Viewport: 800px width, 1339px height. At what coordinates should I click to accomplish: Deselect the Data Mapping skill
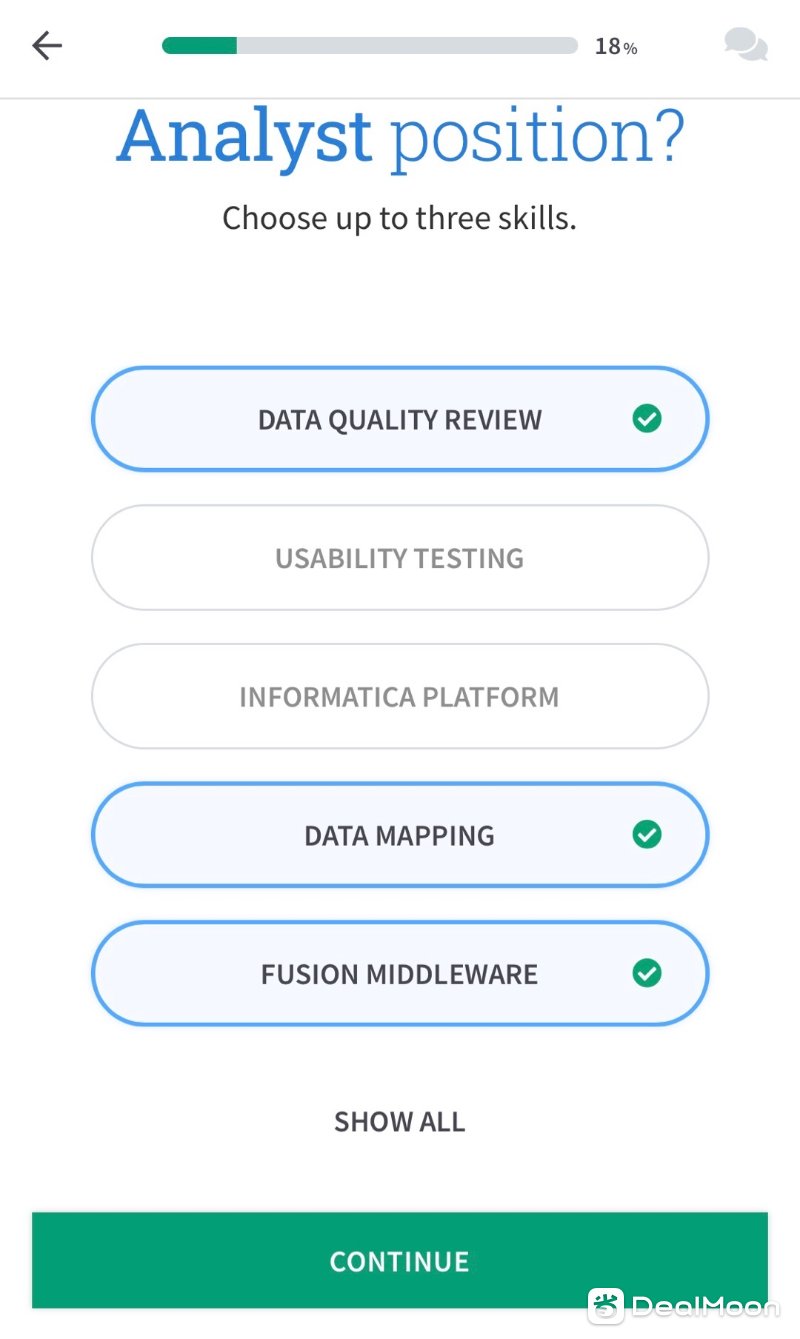pyautogui.click(x=400, y=835)
